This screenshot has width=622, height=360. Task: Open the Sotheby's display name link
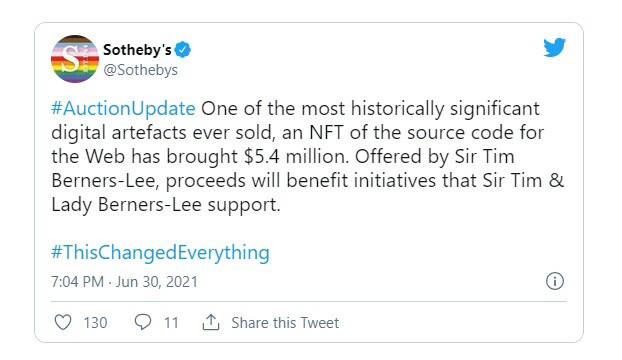[137, 50]
